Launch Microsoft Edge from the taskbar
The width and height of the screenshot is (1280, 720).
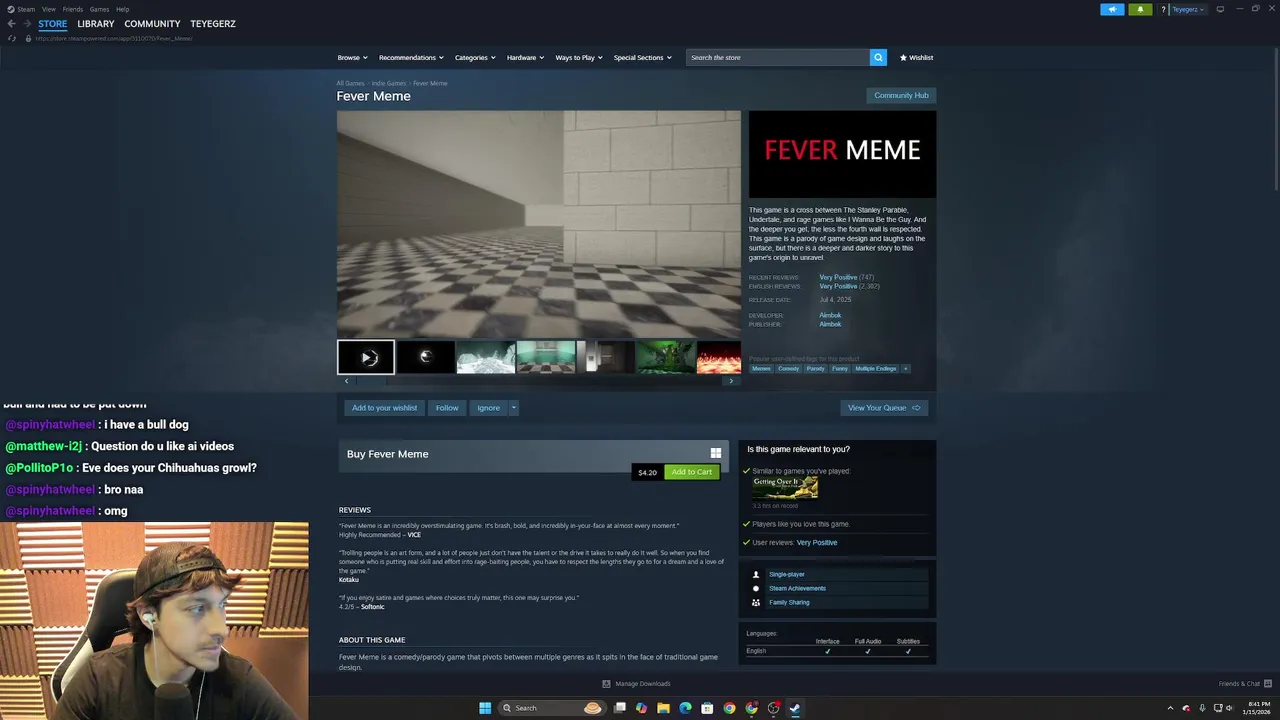(685, 708)
